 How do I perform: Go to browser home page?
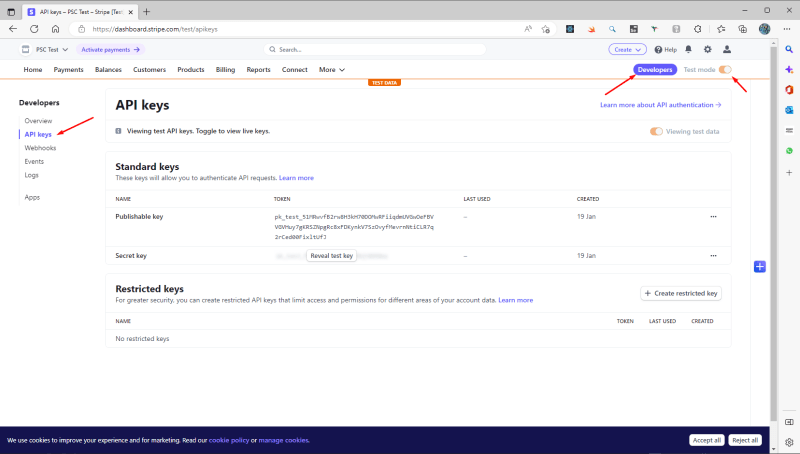click(x=55, y=29)
